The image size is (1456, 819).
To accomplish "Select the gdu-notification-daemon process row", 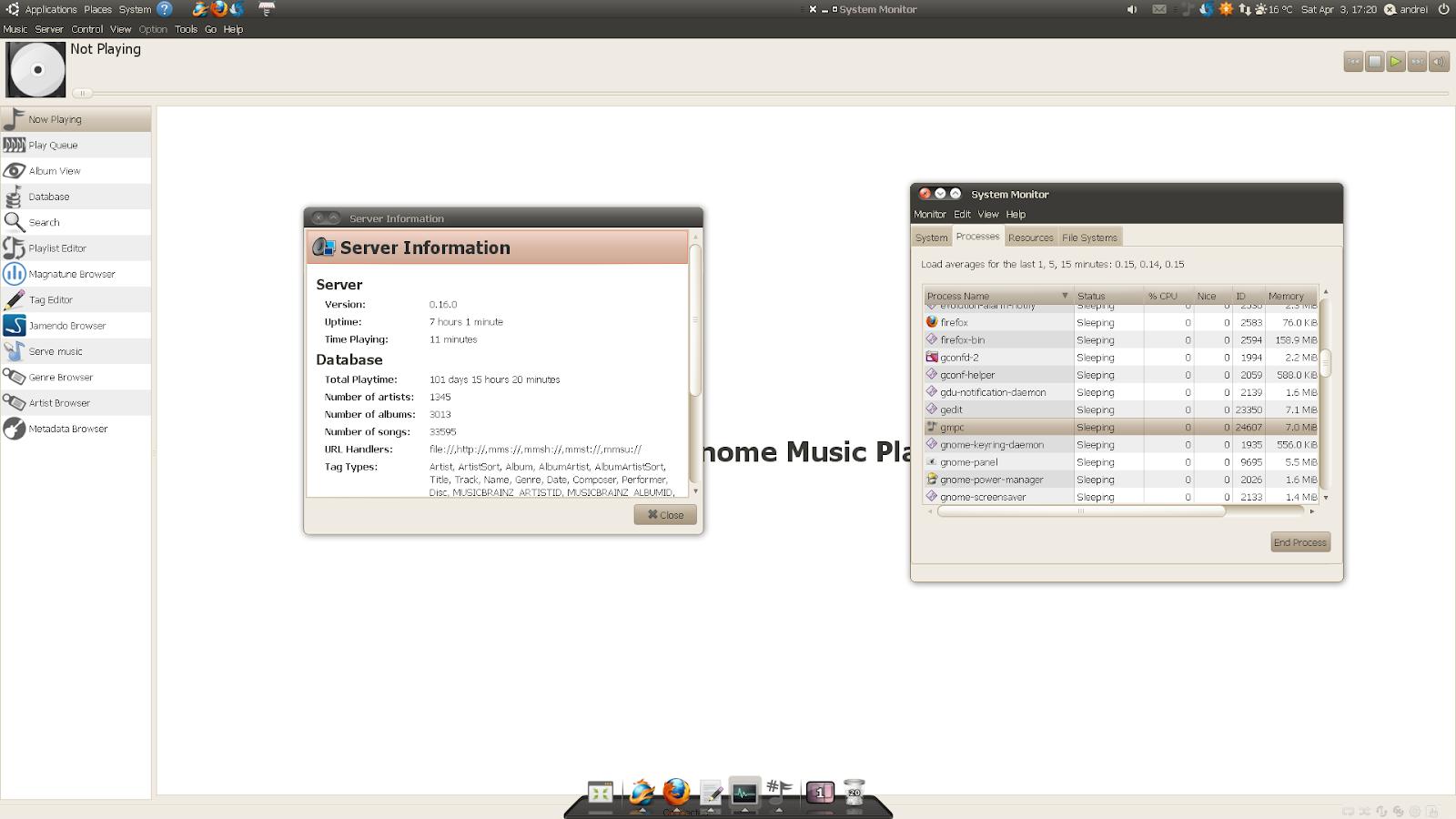I will [x=1121, y=392].
